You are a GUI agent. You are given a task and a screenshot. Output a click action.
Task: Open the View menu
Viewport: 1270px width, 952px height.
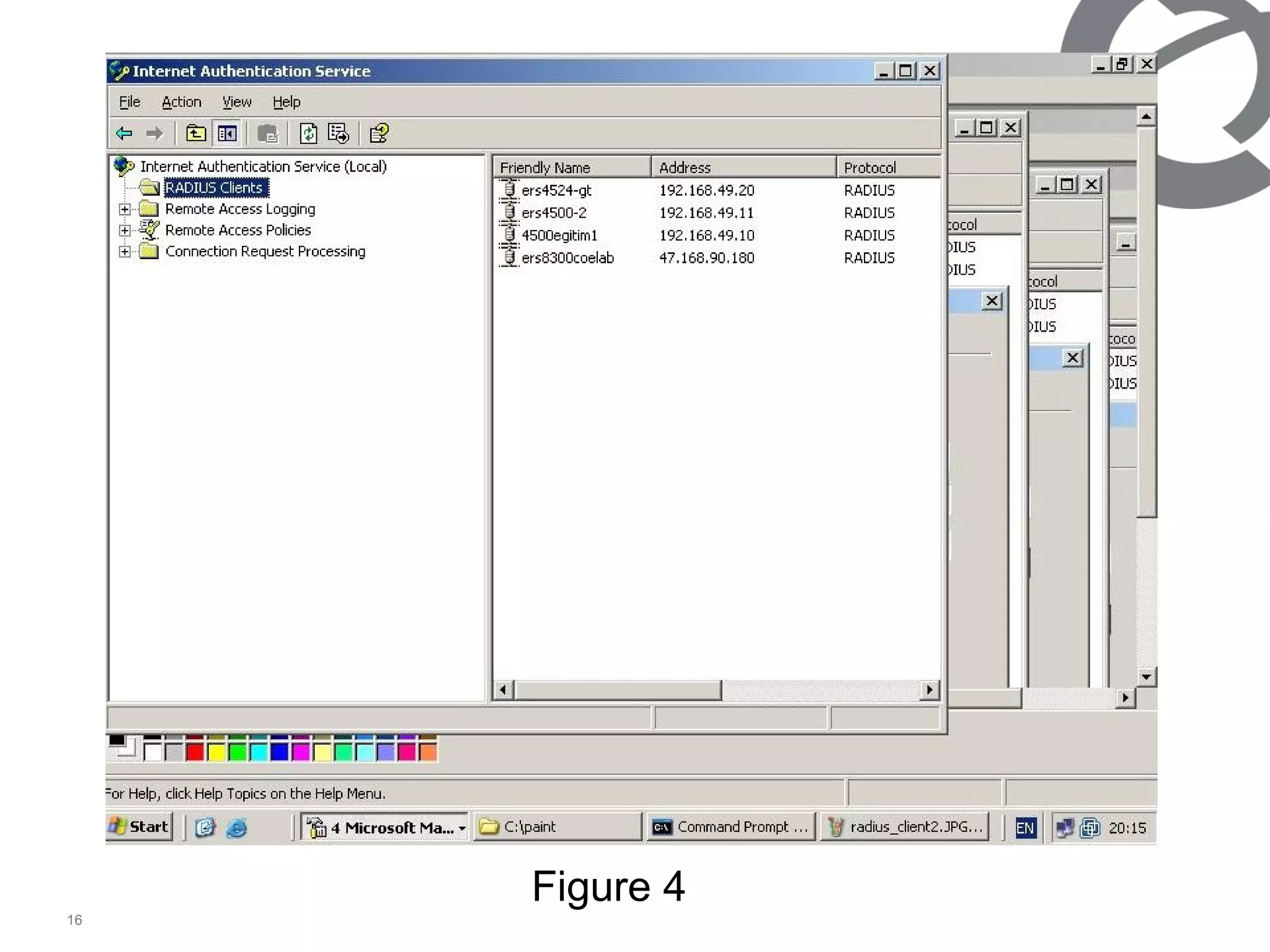click(236, 102)
